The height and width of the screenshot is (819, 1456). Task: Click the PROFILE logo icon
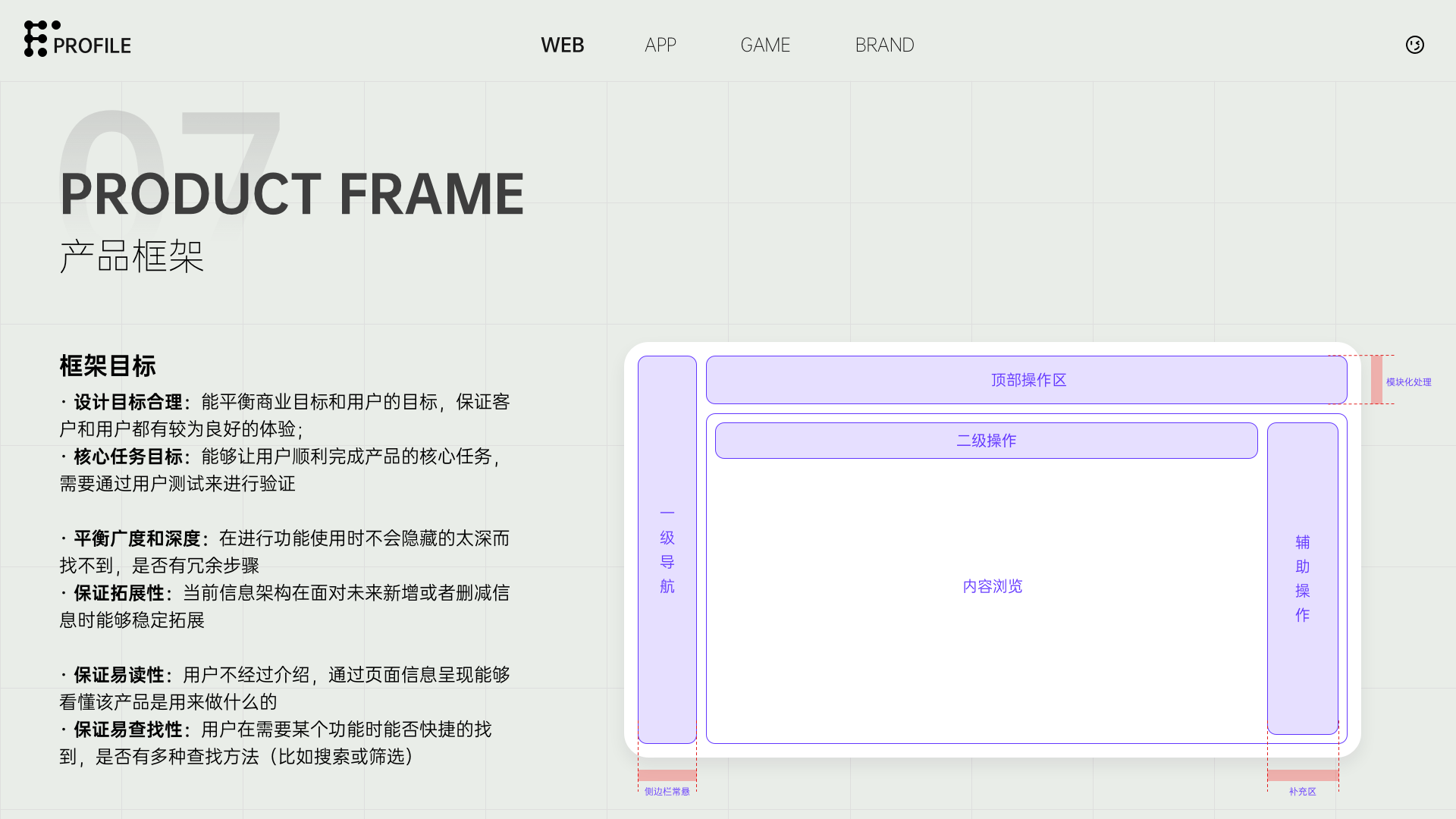[36, 39]
